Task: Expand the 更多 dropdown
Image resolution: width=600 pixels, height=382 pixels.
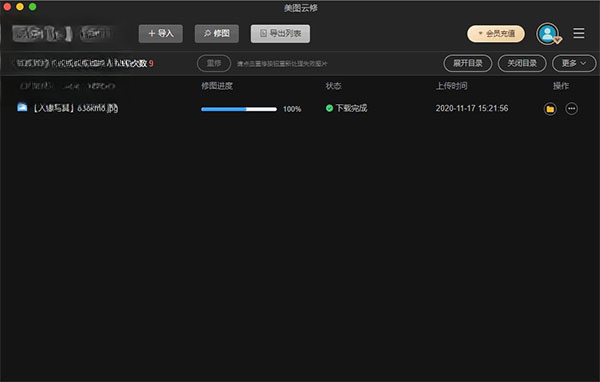Action: point(574,63)
